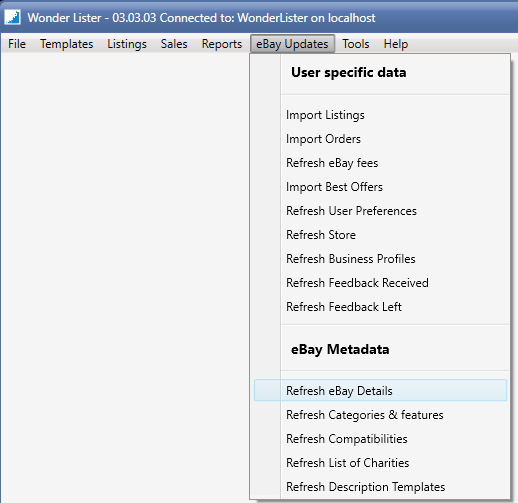Select the highlighted Refresh eBay Details item

click(380, 390)
